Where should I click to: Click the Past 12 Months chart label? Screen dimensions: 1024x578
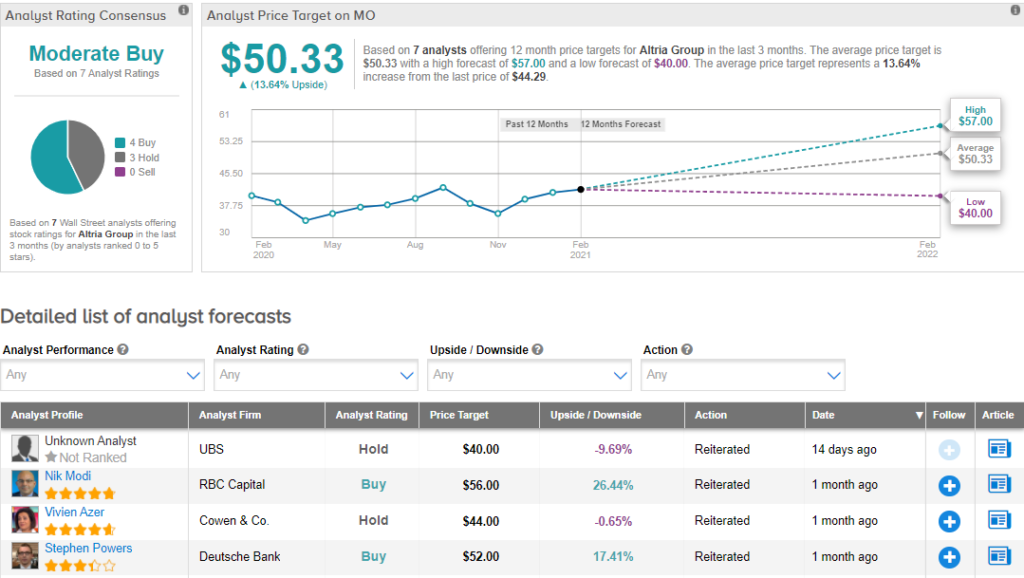(537, 124)
